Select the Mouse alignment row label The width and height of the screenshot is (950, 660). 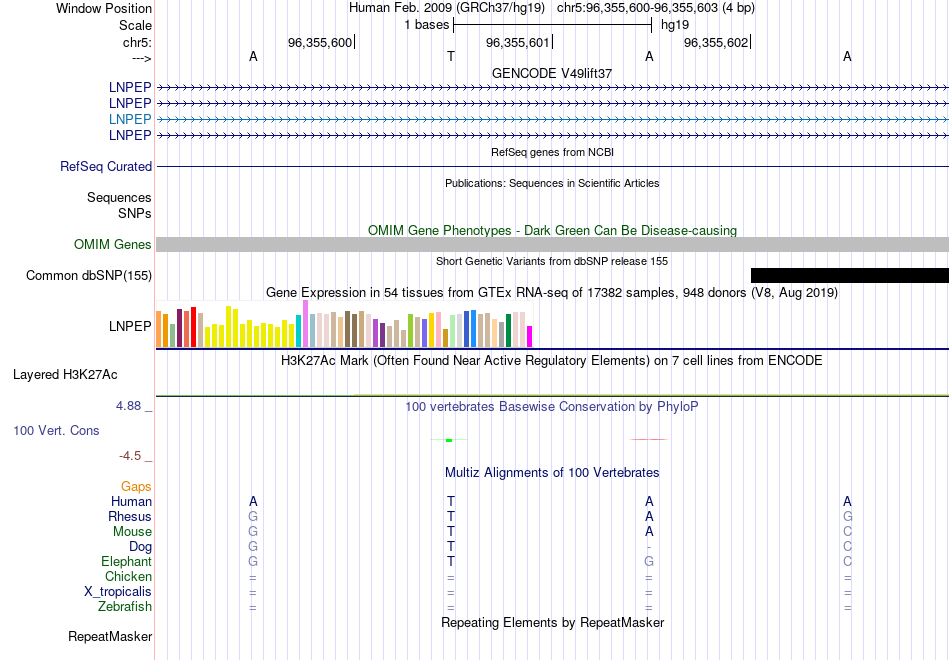[x=132, y=532]
